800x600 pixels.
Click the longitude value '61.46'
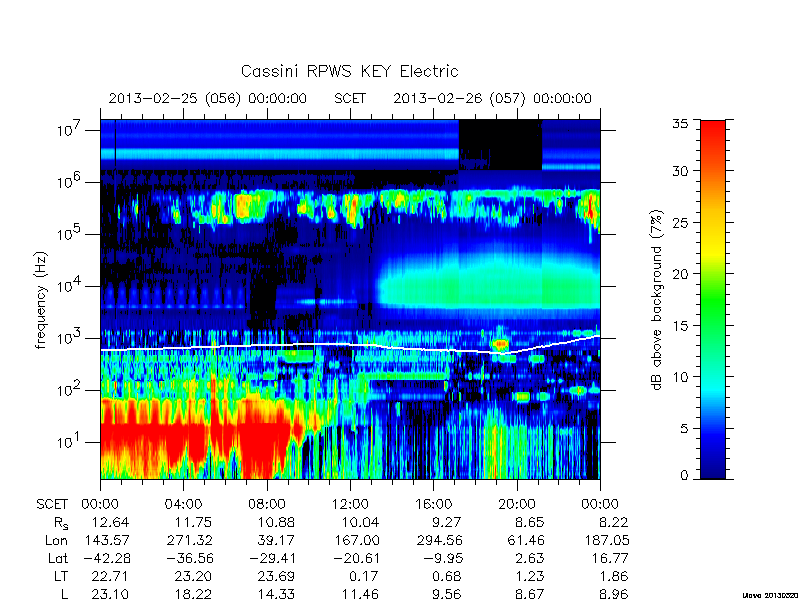[x=527, y=540]
